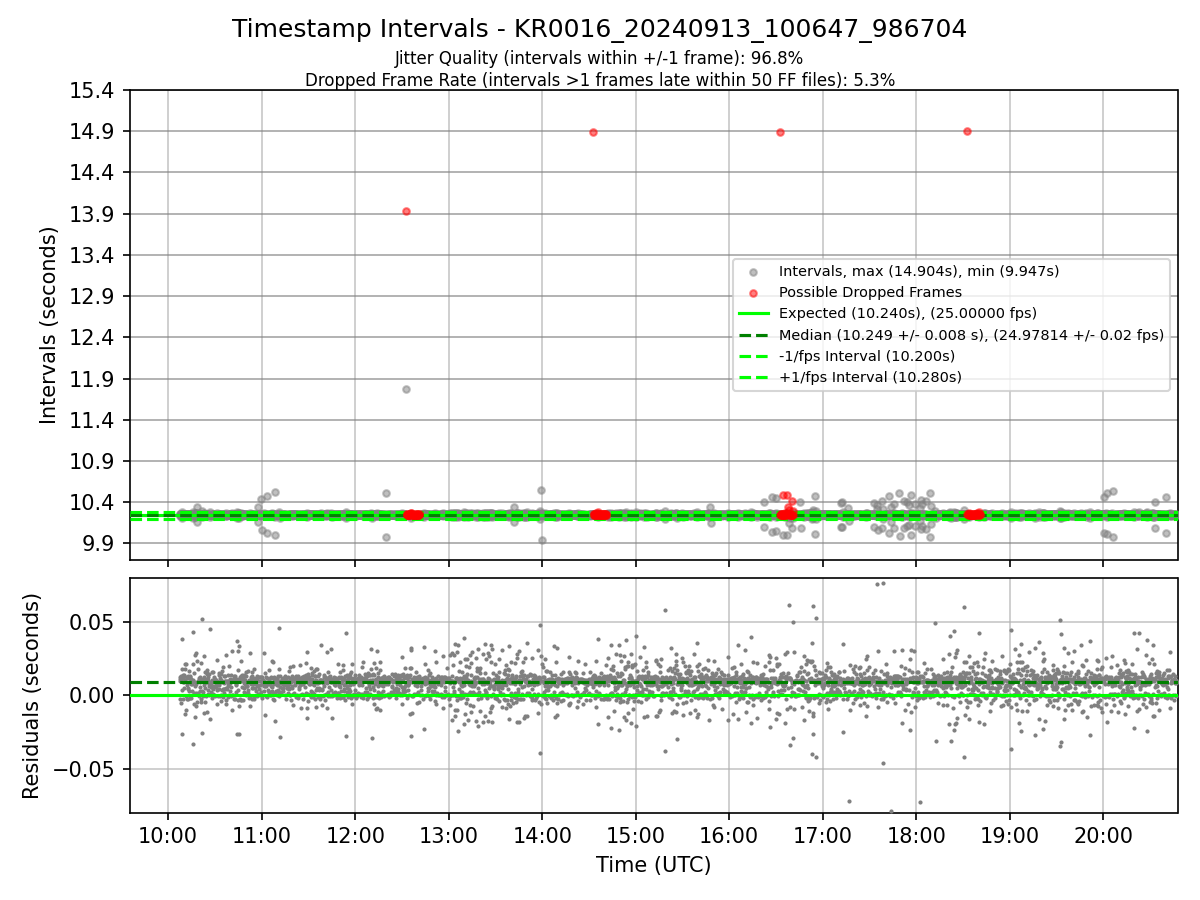This screenshot has height=900, width=1200.
Task: Click the 10:00 time tick label
Action: pos(167,835)
